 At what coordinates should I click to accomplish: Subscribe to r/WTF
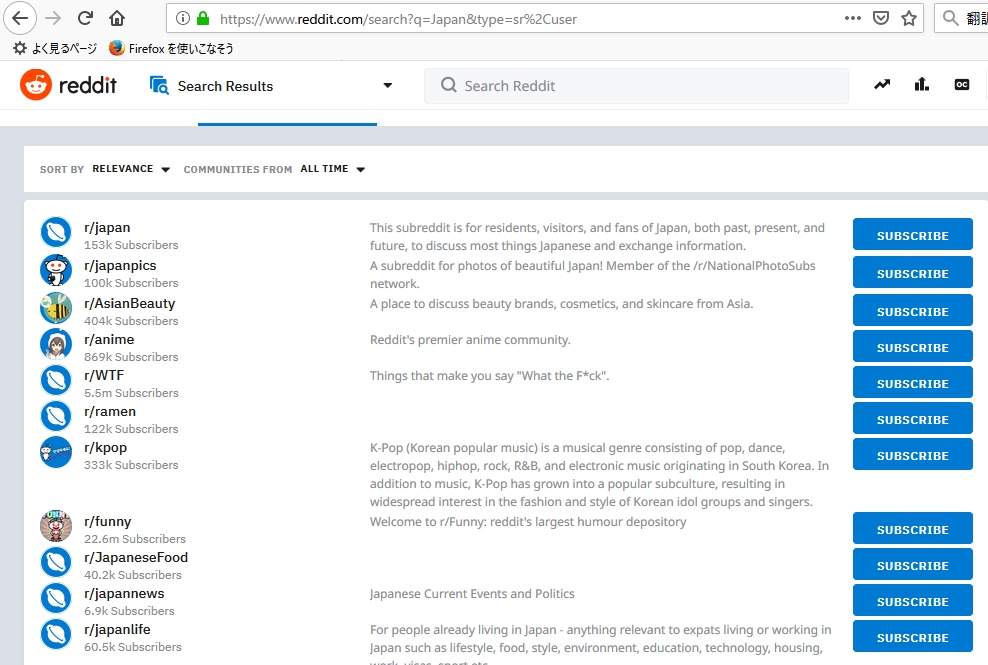tap(912, 382)
